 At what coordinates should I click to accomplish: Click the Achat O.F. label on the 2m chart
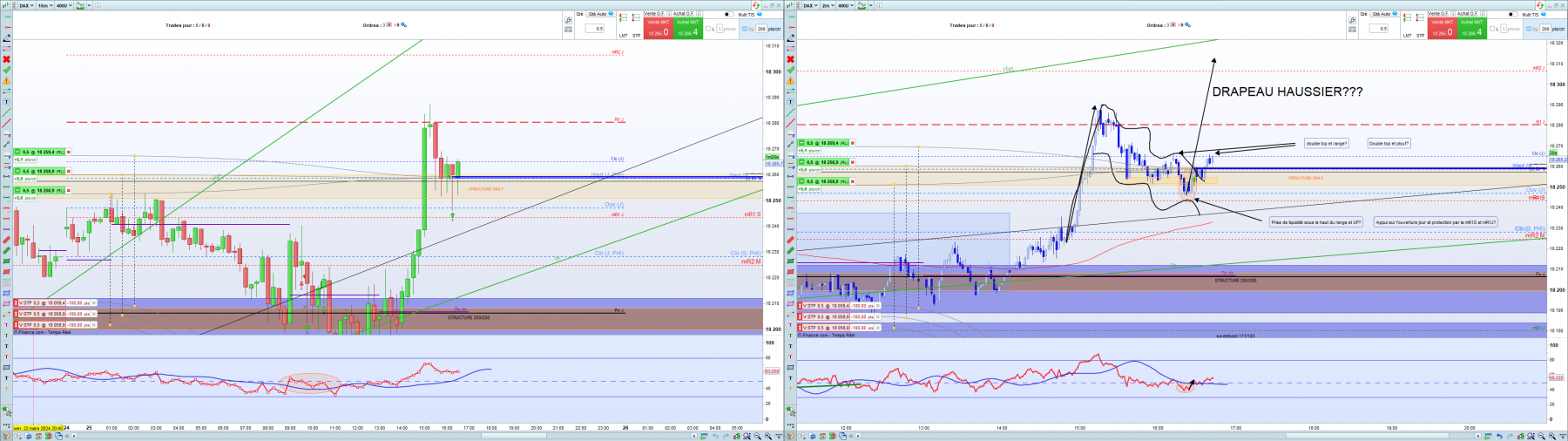[x=1468, y=14]
